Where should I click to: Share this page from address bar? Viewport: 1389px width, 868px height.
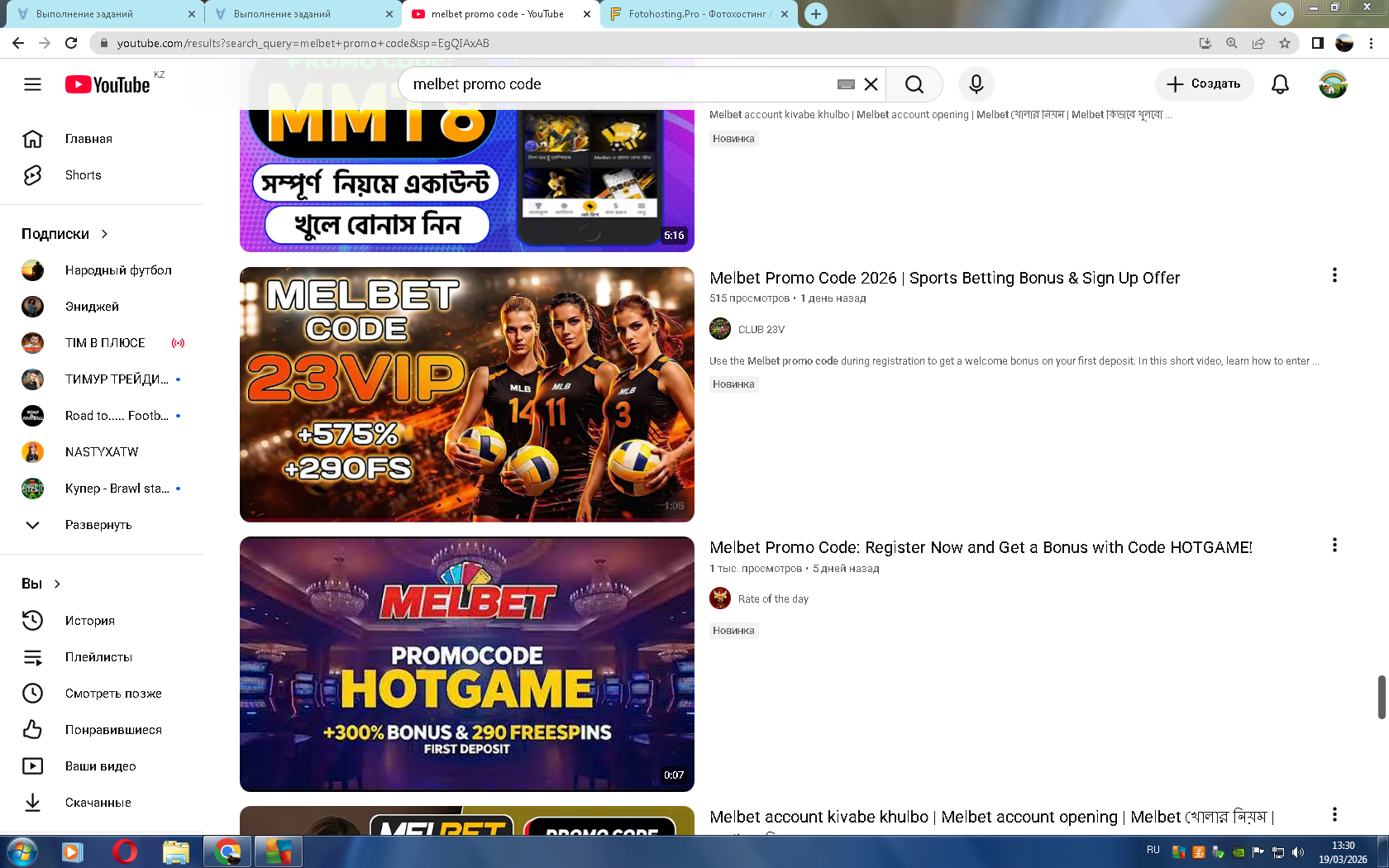click(x=1258, y=43)
